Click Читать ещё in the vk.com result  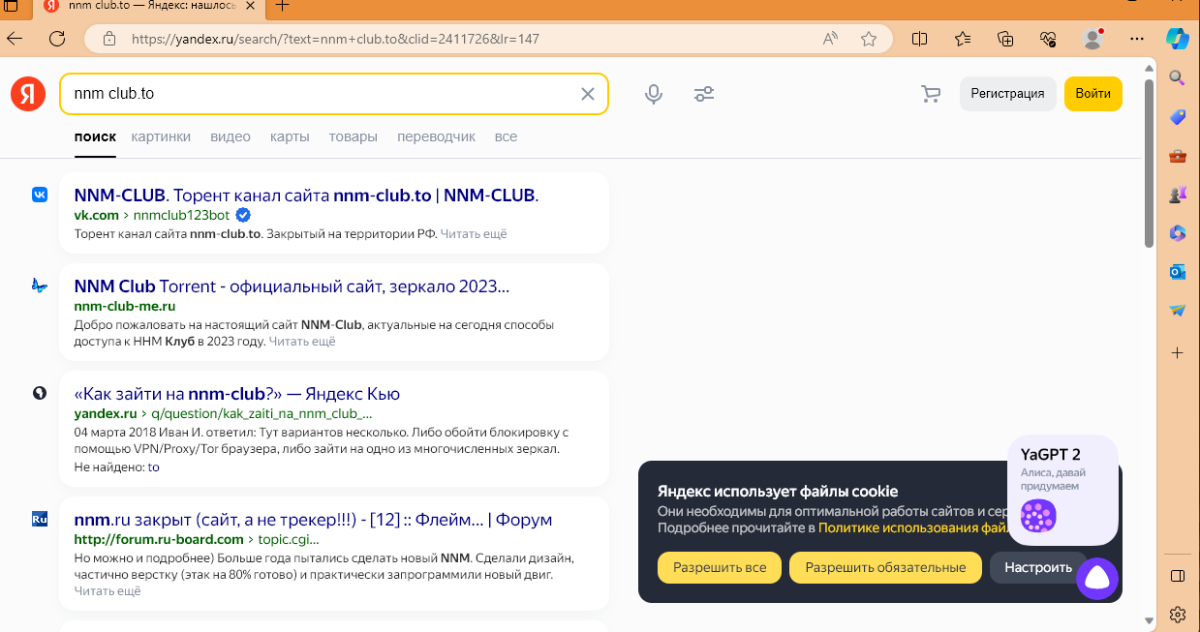click(x=474, y=233)
